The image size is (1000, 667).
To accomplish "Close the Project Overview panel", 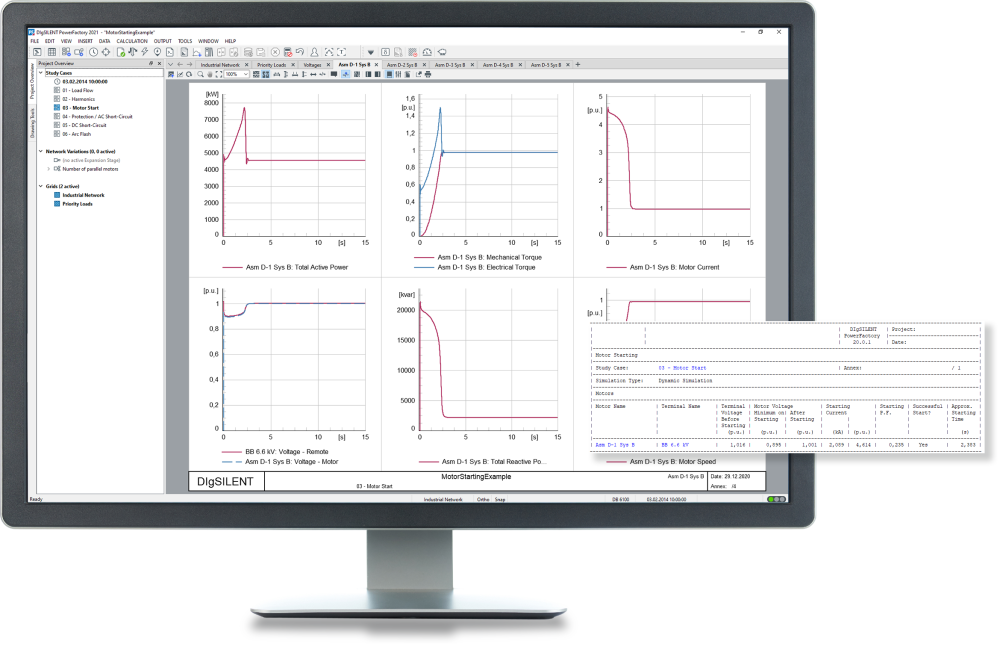I will point(159,63).
